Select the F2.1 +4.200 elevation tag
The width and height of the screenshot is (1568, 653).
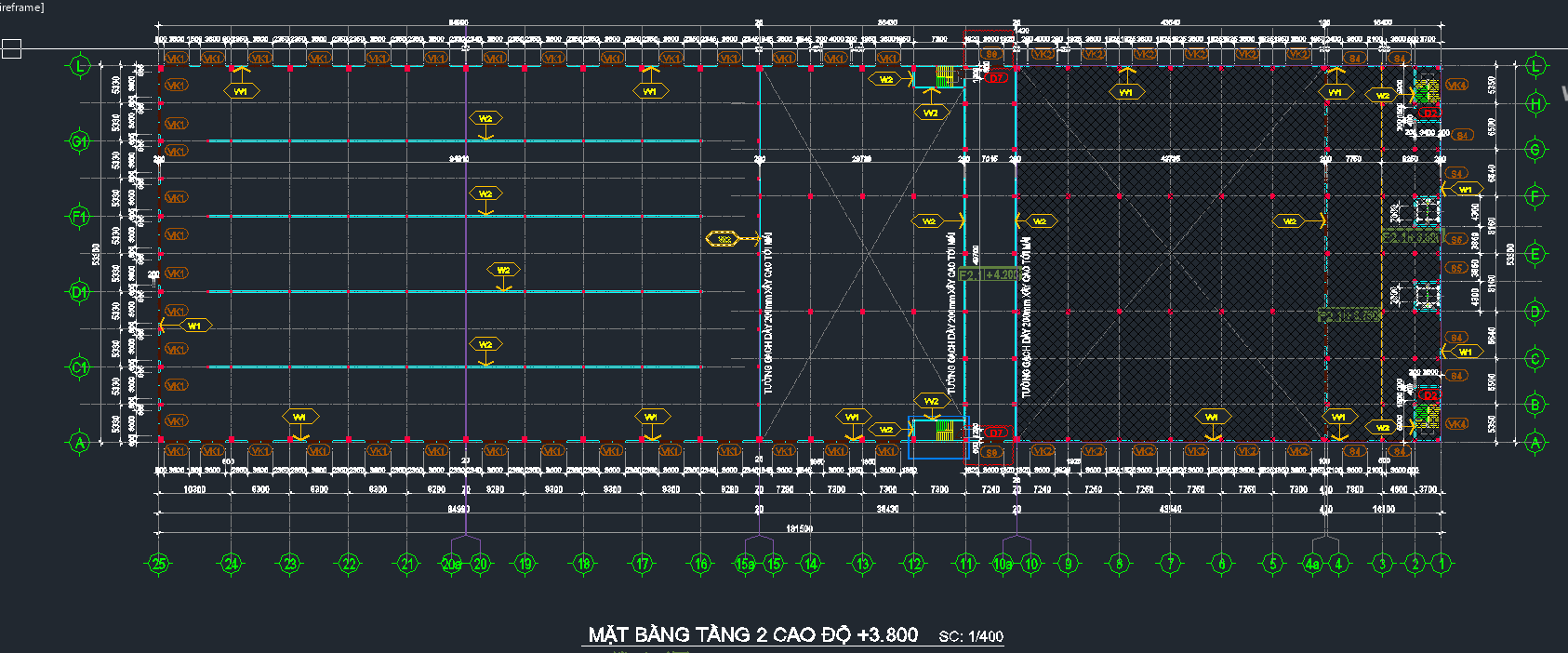pos(988,275)
